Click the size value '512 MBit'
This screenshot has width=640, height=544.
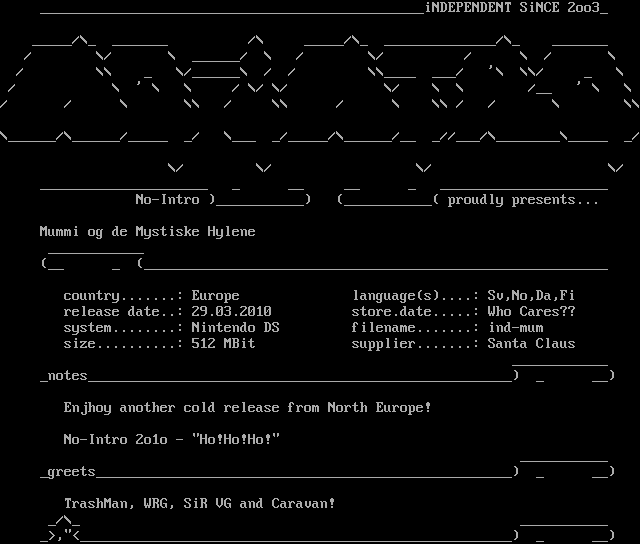coord(223,343)
